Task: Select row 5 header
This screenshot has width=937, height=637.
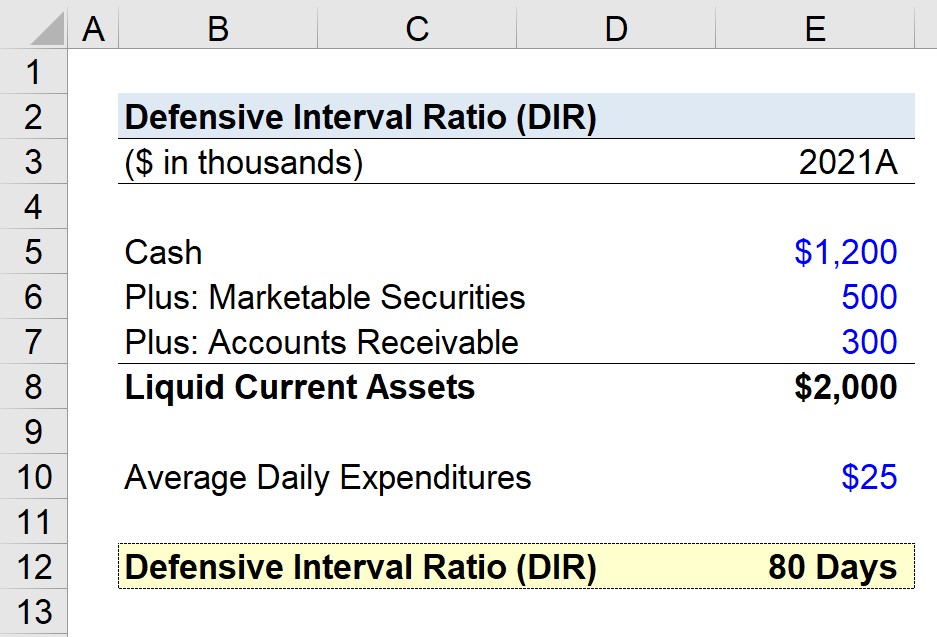Action: click(x=33, y=252)
